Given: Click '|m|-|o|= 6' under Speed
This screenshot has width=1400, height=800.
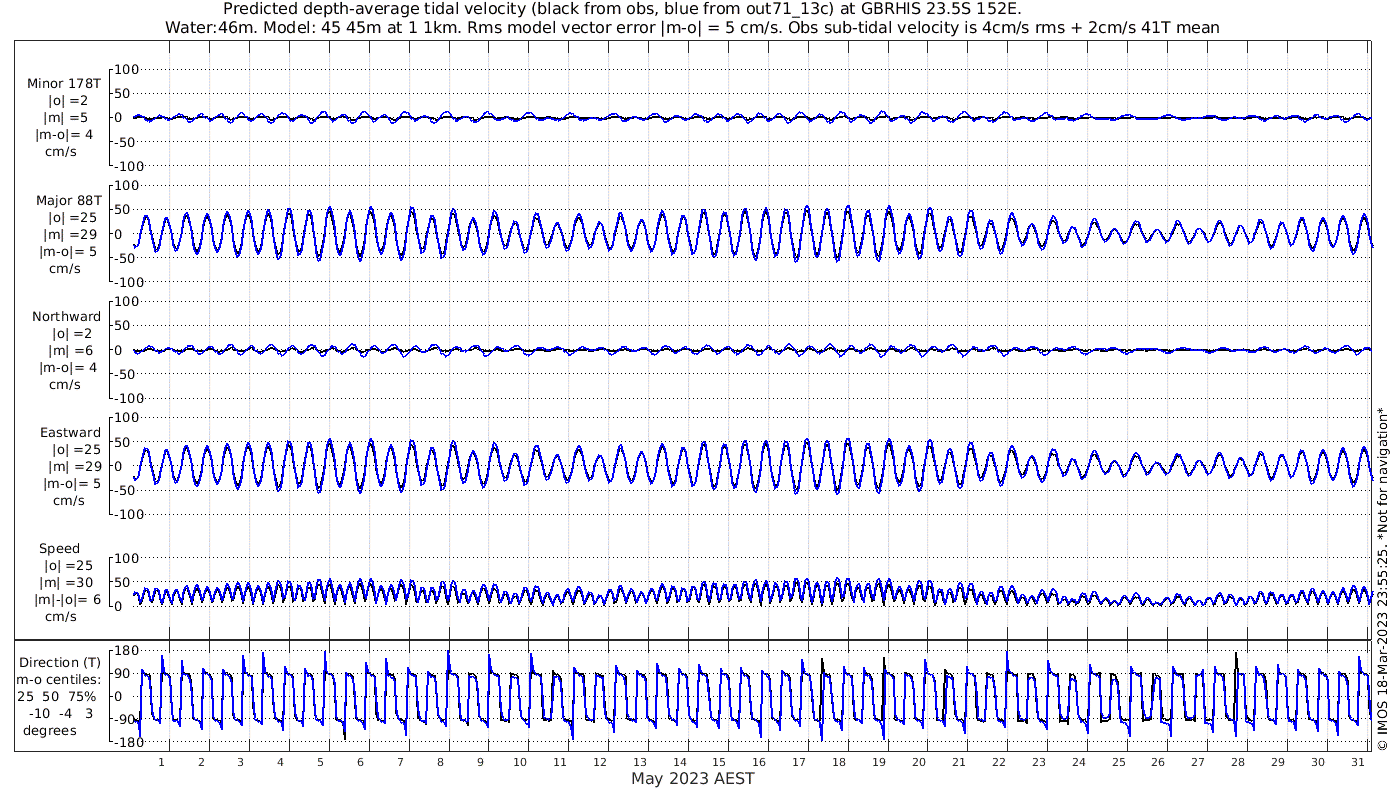Looking at the screenshot, I should coord(66,599).
